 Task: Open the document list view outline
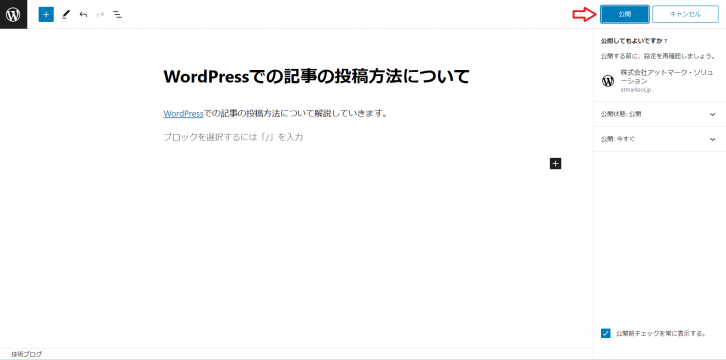pos(118,14)
